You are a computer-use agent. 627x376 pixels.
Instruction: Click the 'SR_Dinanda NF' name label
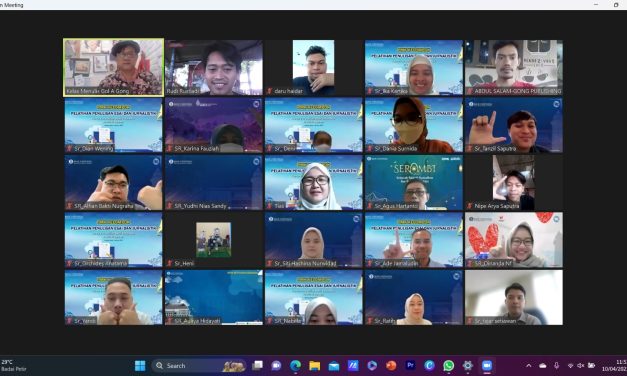tap(493, 264)
